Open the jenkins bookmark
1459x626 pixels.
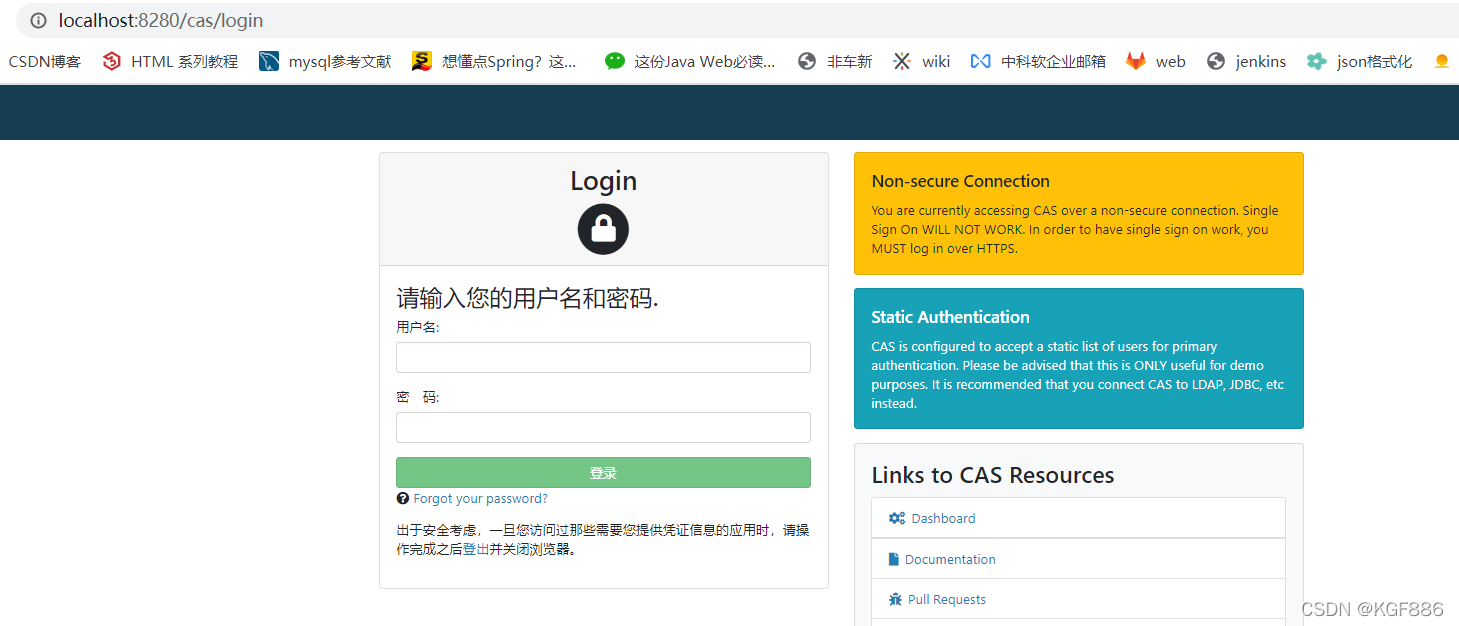click(1261, 61)
